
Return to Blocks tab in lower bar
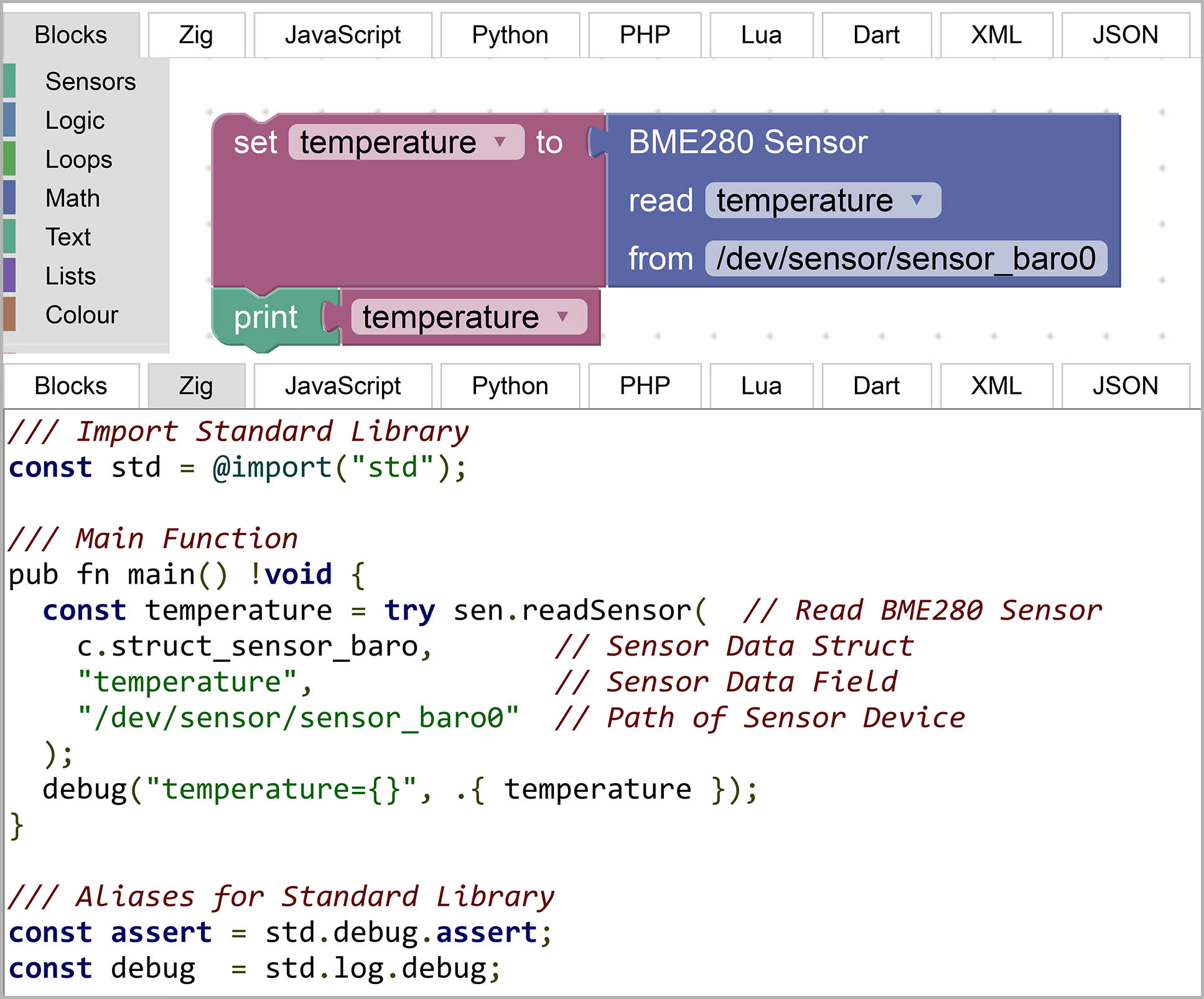point(71,386)
